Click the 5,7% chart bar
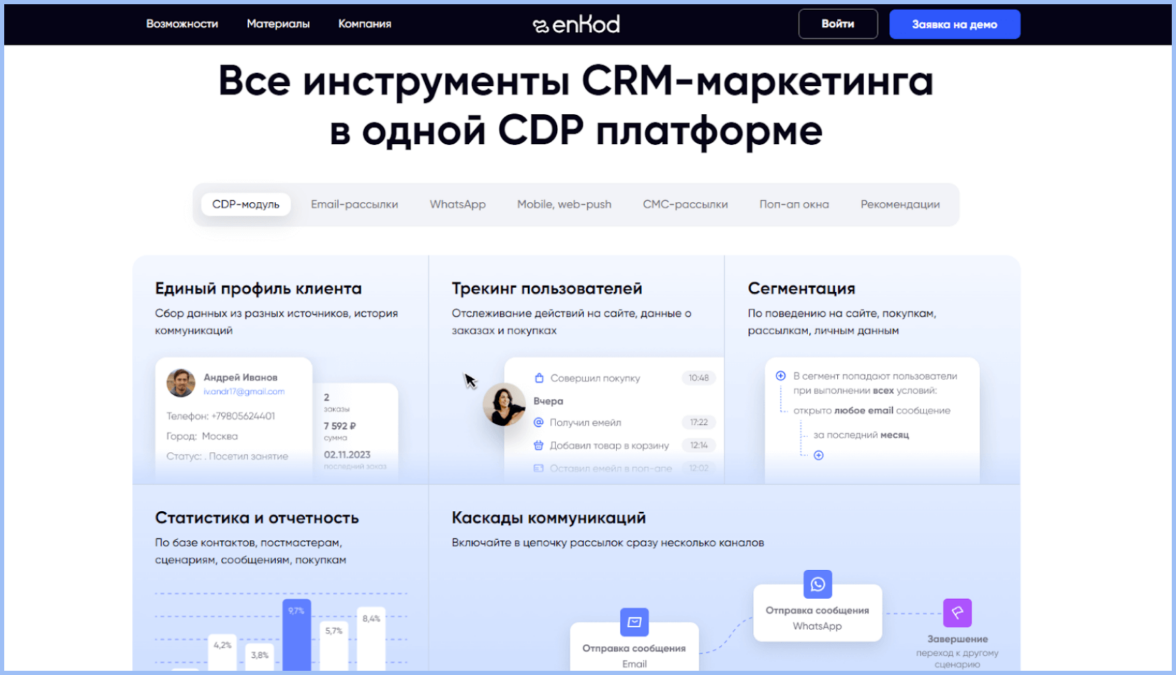This screenshot has height=675, width=1176. coord(334,646)
